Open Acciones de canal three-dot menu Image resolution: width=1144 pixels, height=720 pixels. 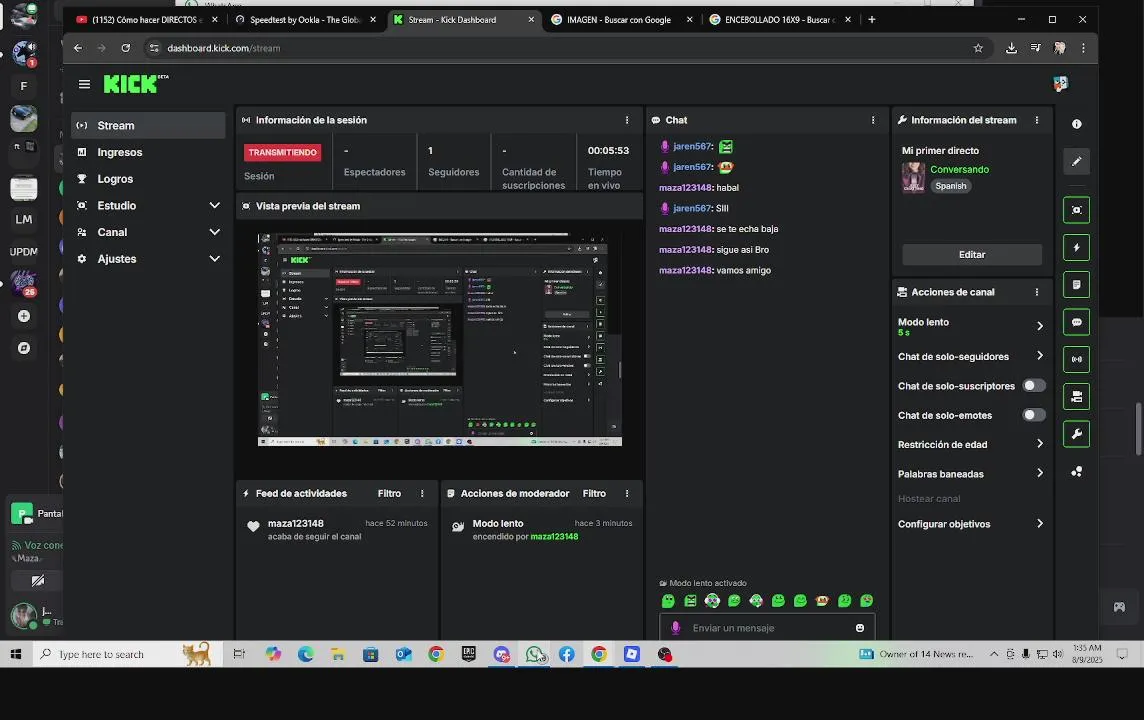click(x=1037, y=292)
